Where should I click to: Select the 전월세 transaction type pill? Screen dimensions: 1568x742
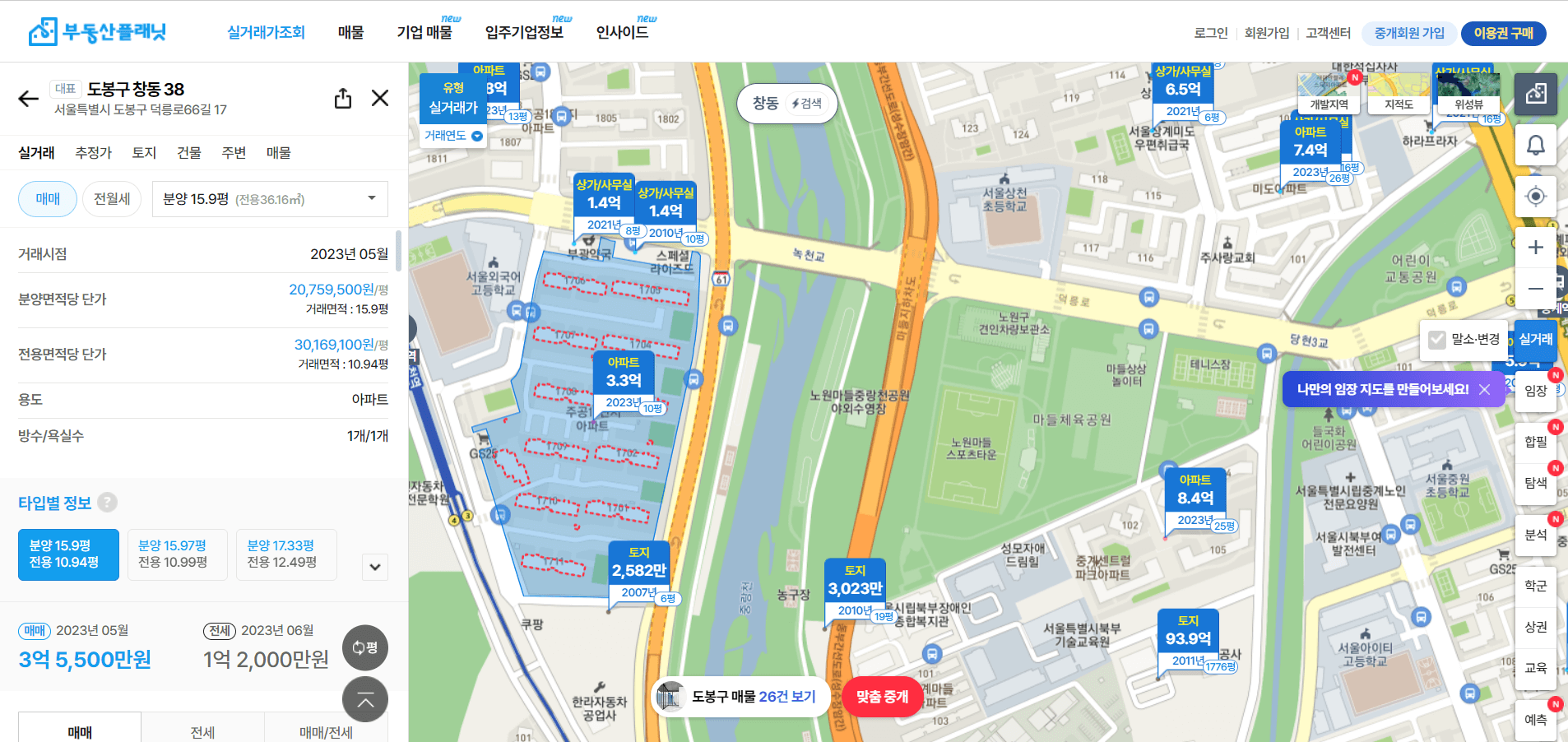[112, 199]
